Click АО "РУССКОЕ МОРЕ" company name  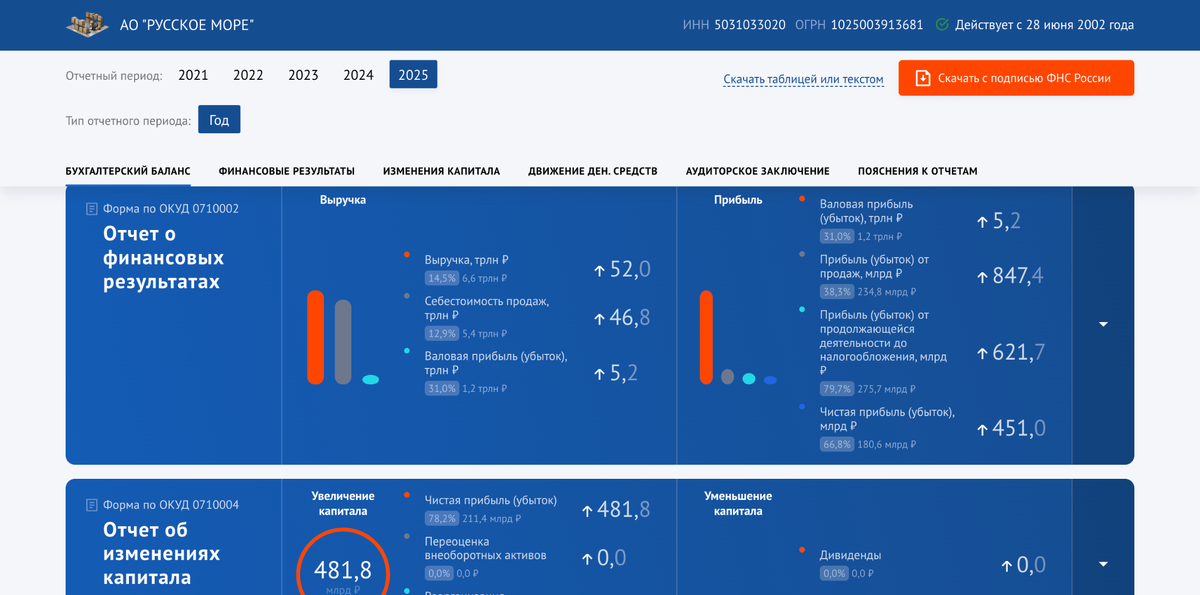pyautogui.click(x=187, y=24)
